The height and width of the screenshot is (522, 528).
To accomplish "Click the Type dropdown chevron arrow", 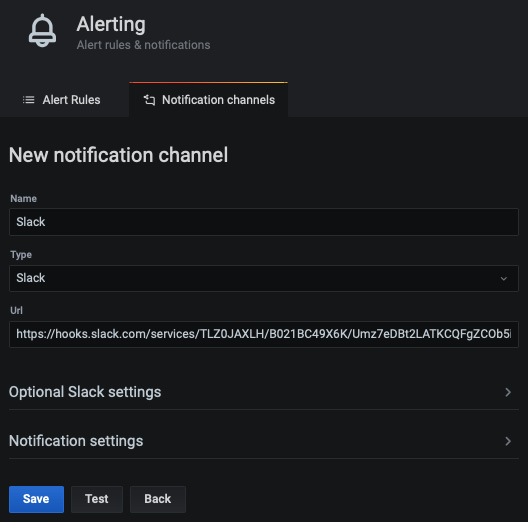I will tap(504, 279).
